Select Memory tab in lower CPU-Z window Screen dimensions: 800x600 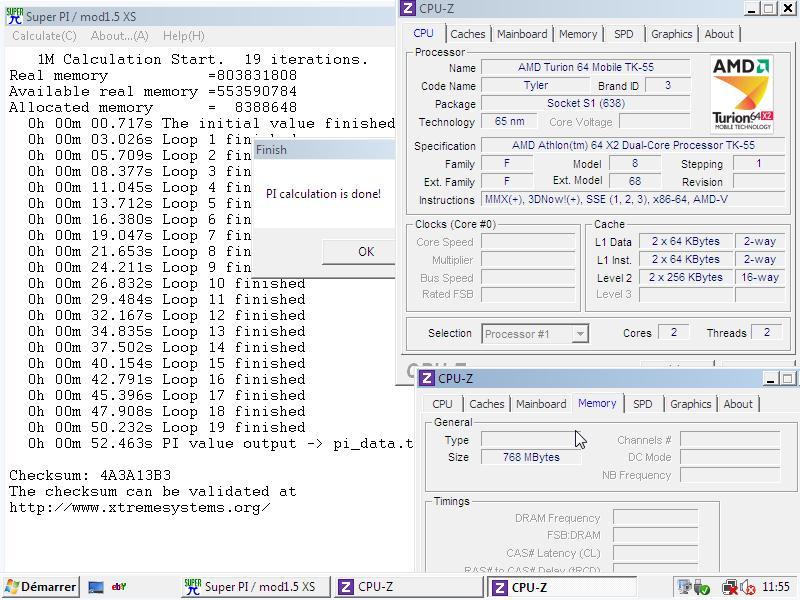click(597, 403)
